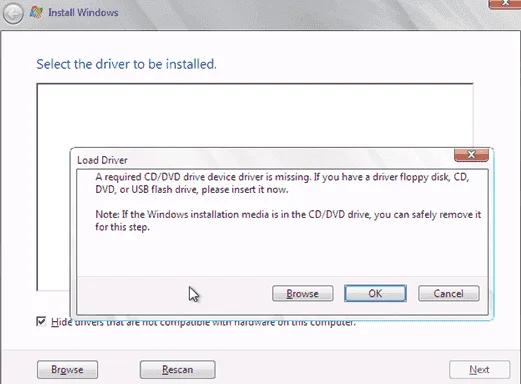The image size is (521, 384).
Task: Confirm with OK in Load Driver dialog
Action: tap(375, 293)
